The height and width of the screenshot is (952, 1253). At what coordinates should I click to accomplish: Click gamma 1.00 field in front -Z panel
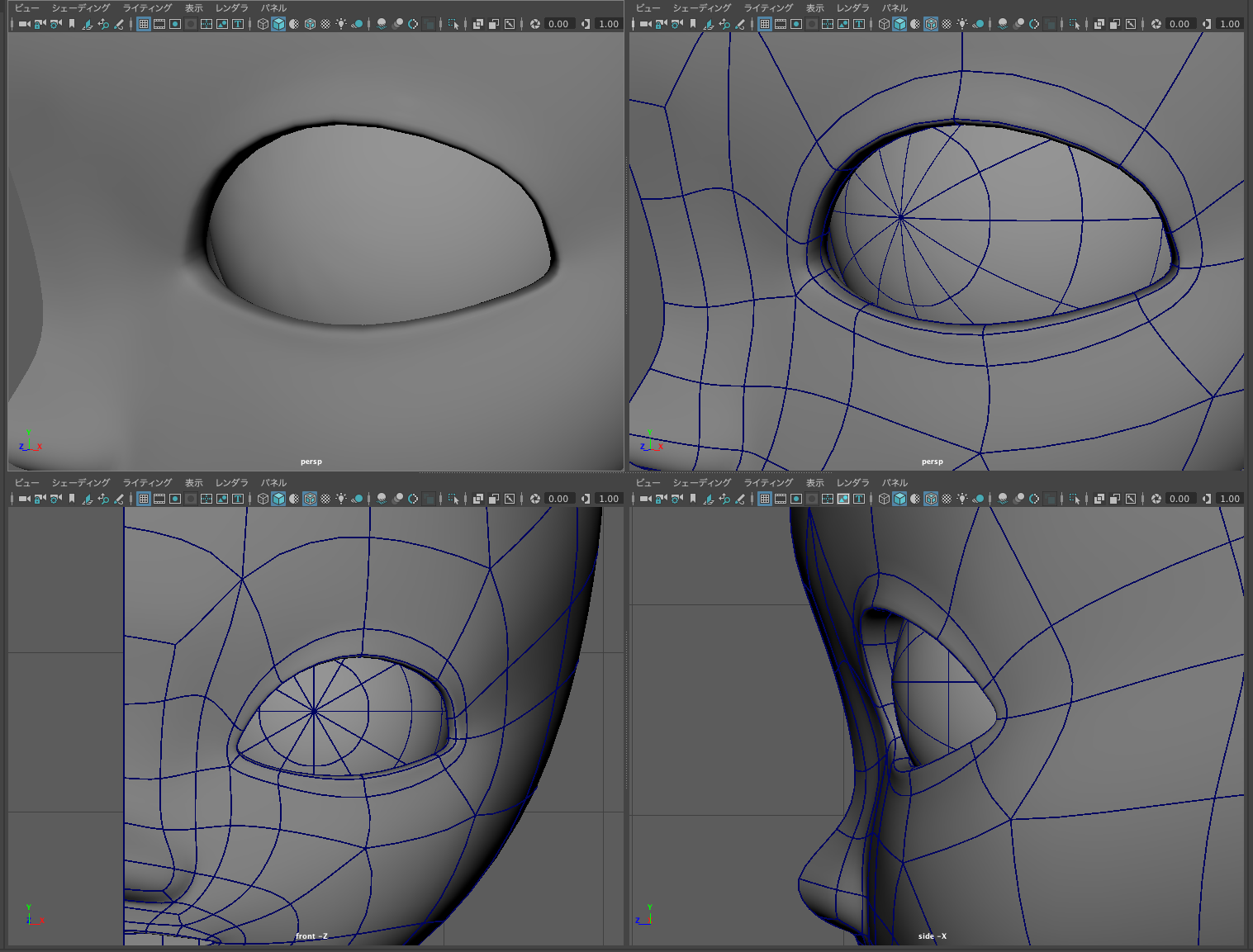point(609,499)
